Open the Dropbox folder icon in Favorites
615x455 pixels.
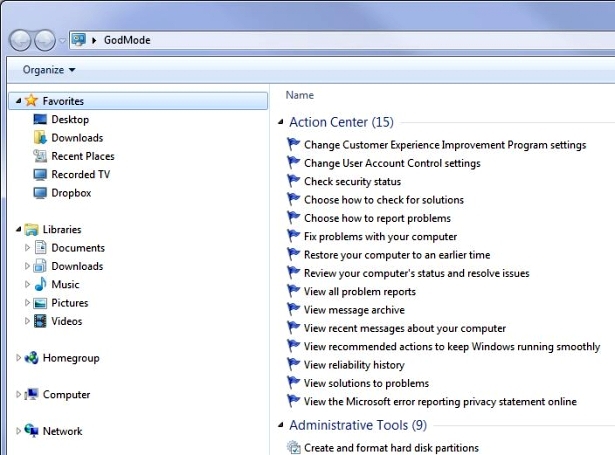tap(41, 193)
